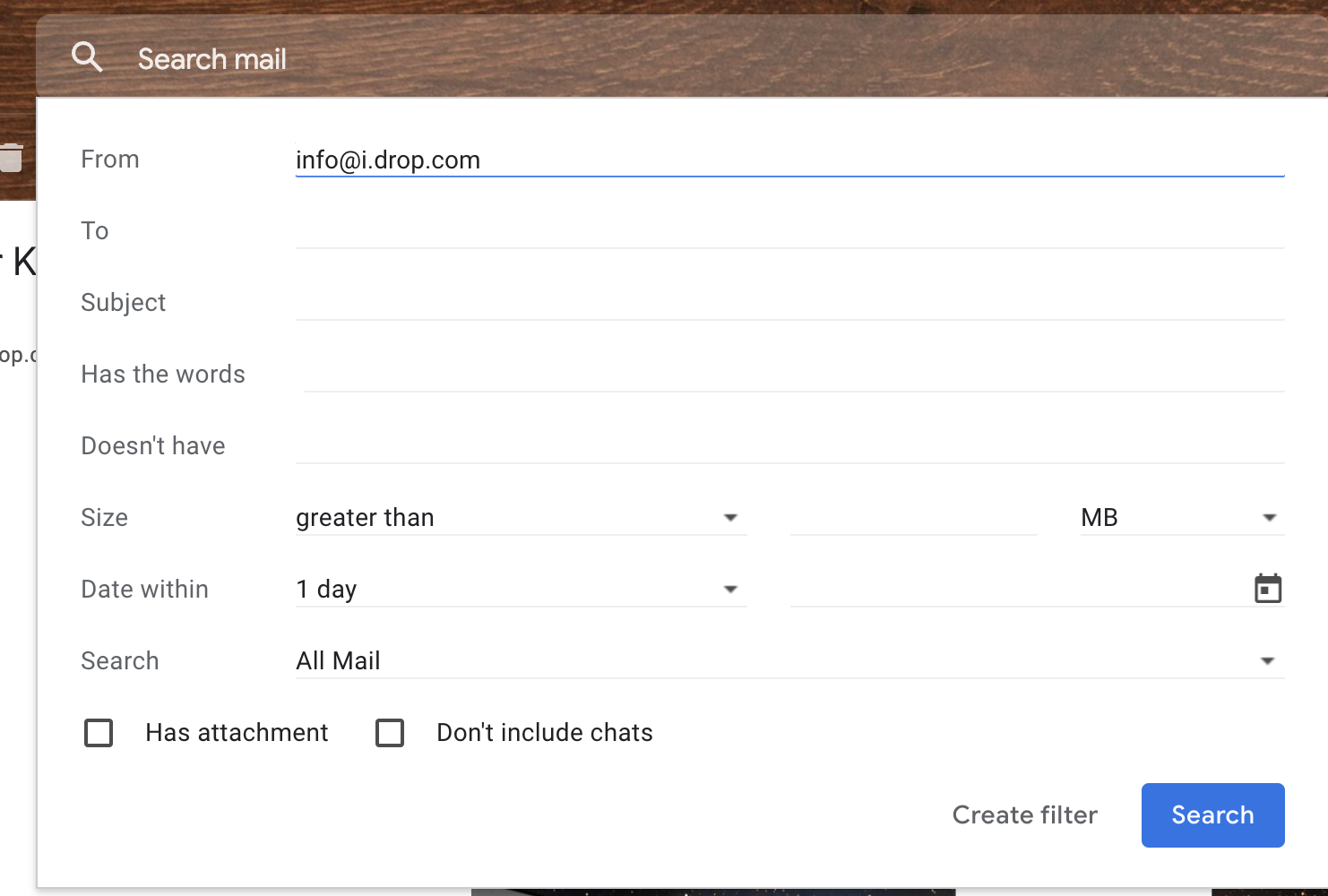Open the Search 'All Mail' dropdown
The image size is (1328, 896).
(789, 661)
